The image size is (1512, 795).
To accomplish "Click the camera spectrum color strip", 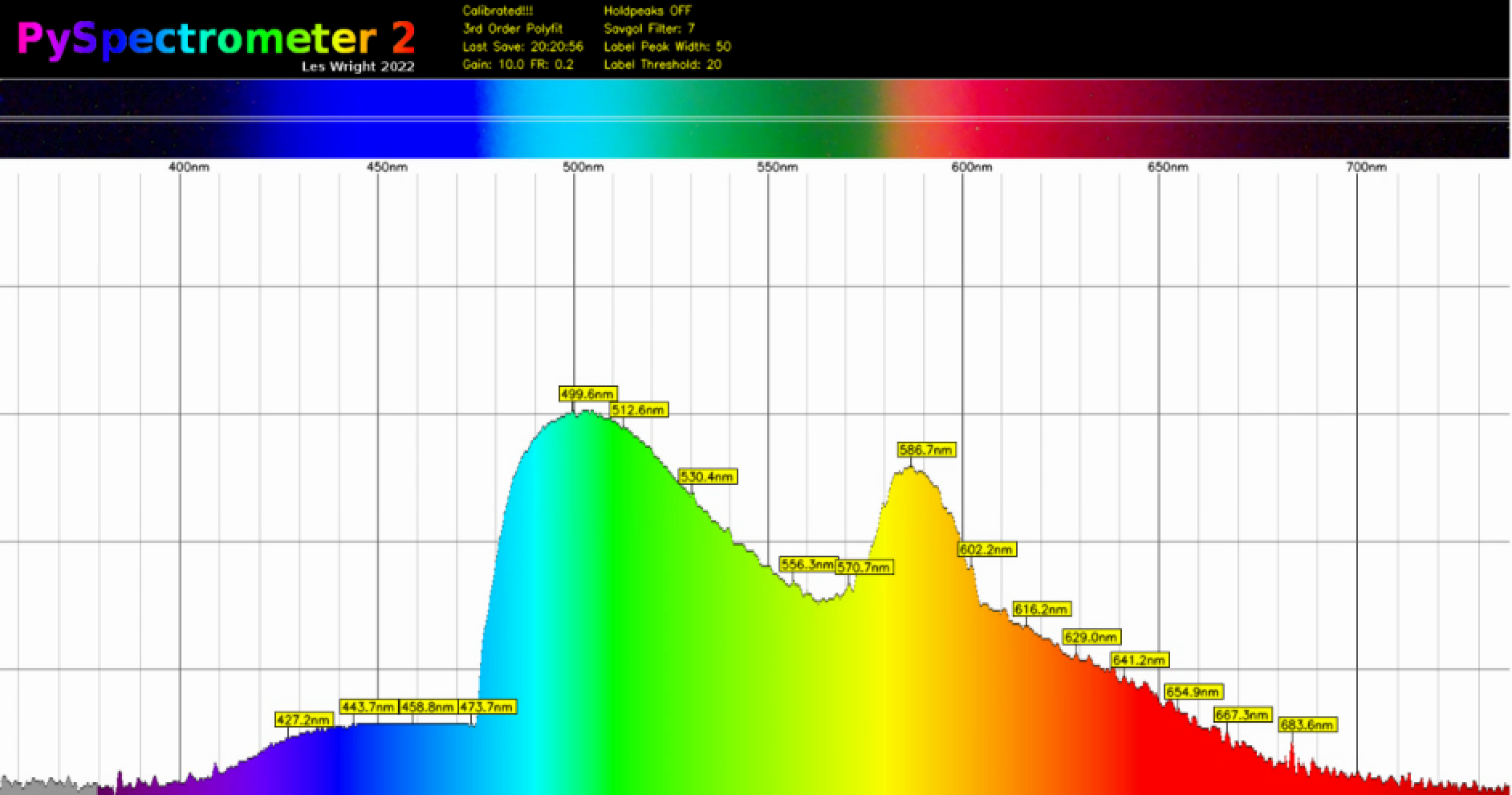I will tap(755, 119).
